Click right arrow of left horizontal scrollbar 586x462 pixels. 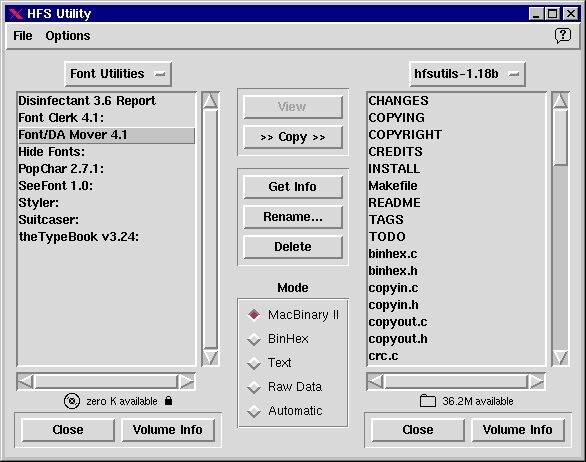click(186, 382)
